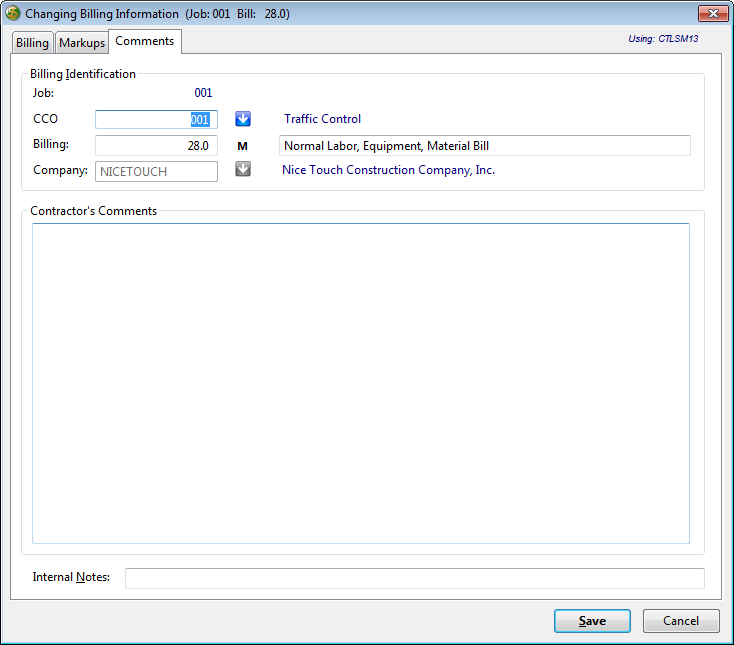Click the Internal Notes input field
This screenshot has width=734, height=645.
(x=415, y=578)
